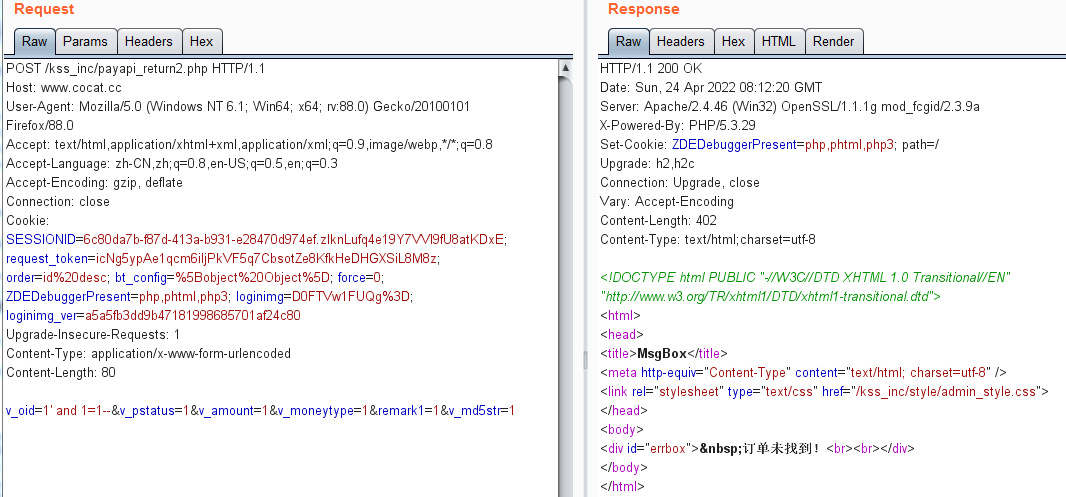Click the X-Powered-By: PHP/5.3.29 header
Viewport: 1066px width, 497px height.
[678, 126]
